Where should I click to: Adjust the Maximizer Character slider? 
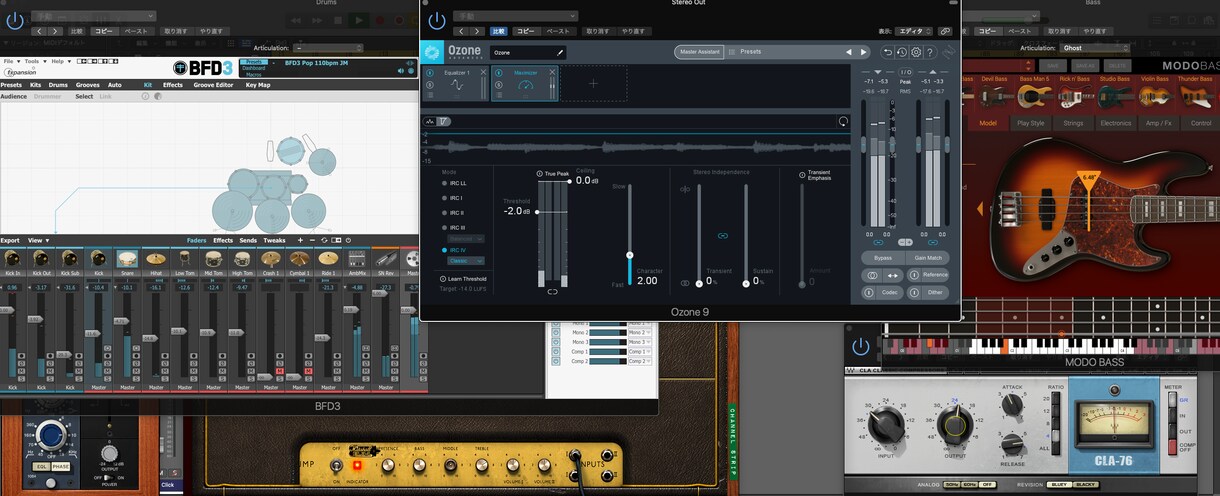coord(630,255)
